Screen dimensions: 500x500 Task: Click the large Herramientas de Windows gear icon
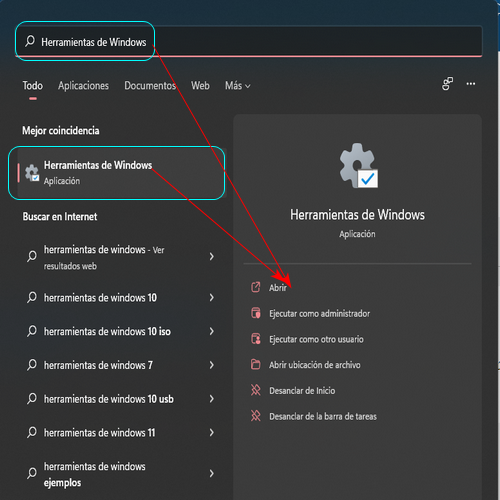359,166
